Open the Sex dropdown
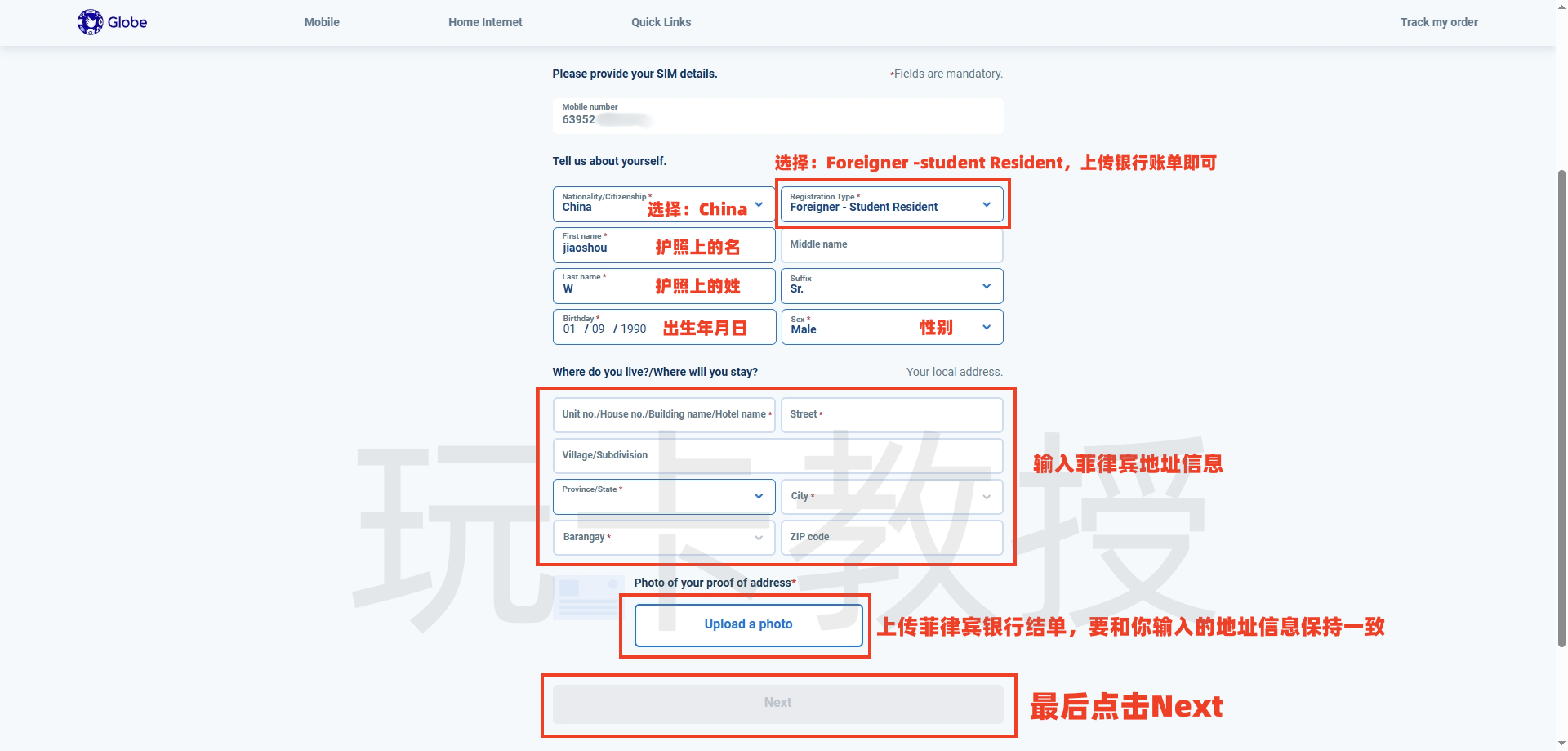The height and width of the screenshot is (751, 1568). coord(892,327)
